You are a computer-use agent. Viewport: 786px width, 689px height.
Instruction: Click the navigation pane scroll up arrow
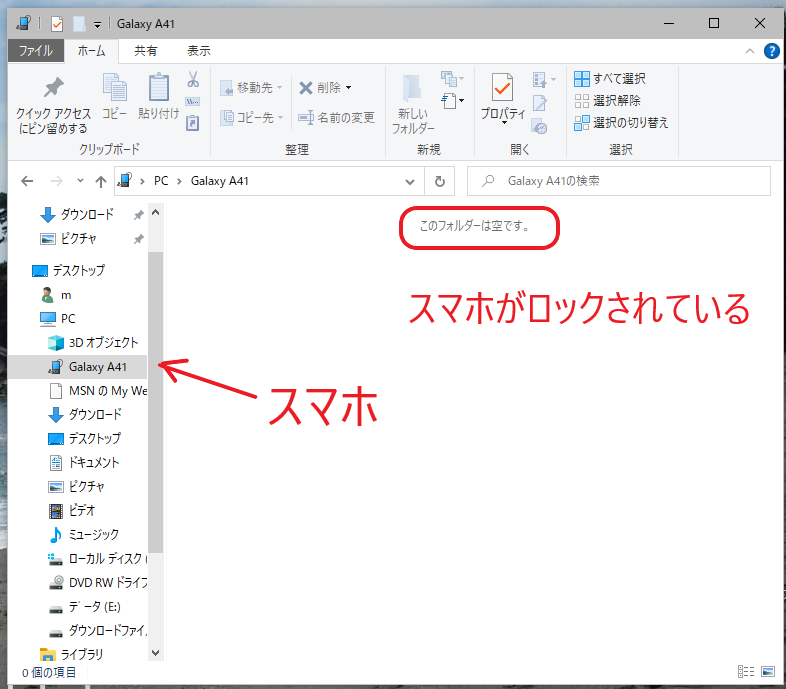155,213
